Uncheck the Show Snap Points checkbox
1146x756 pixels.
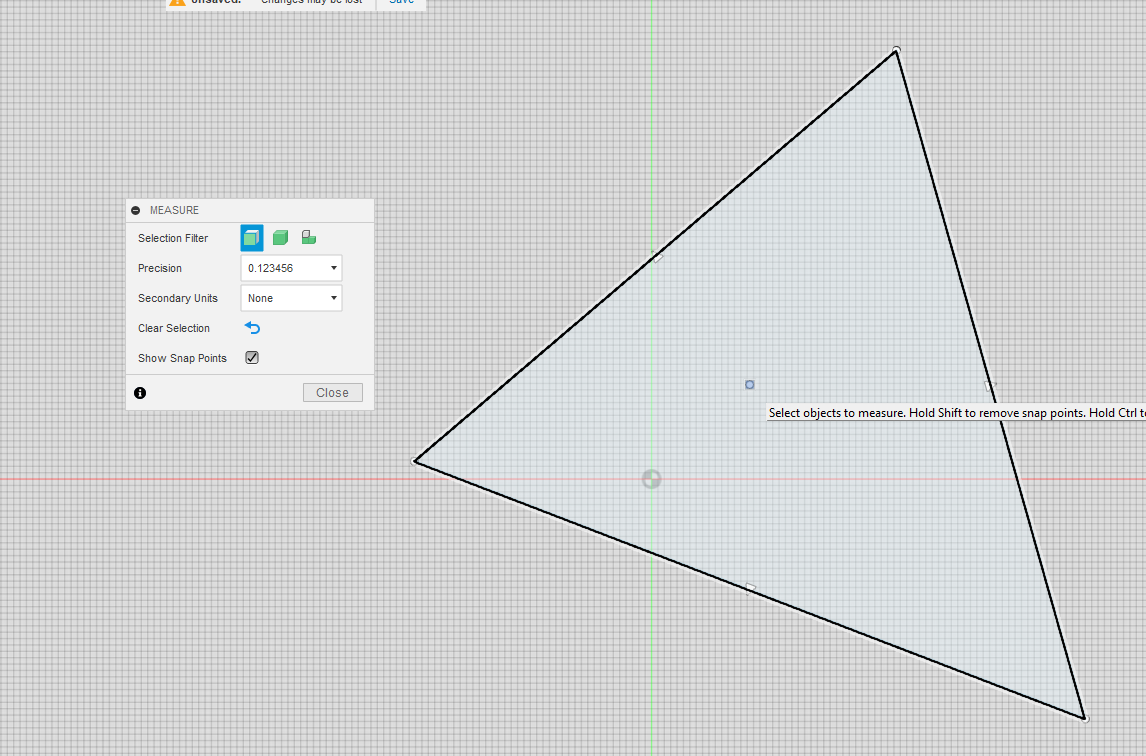pyautogui.click(x=252, y=358)
